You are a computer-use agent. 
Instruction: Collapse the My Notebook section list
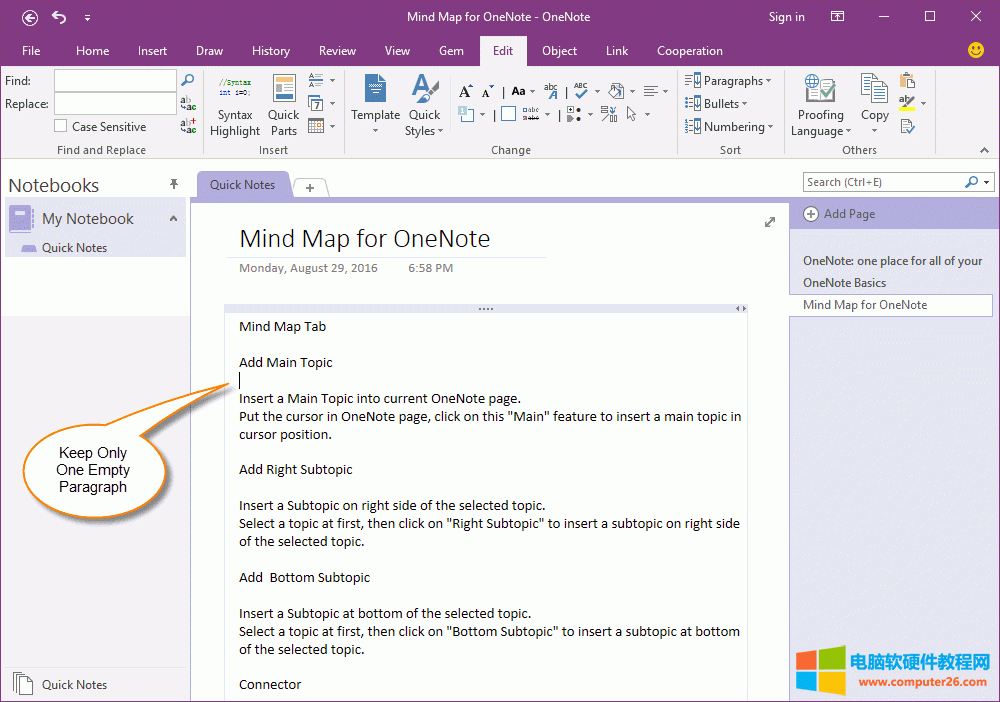pyautogui.click(x=173, y=219)
